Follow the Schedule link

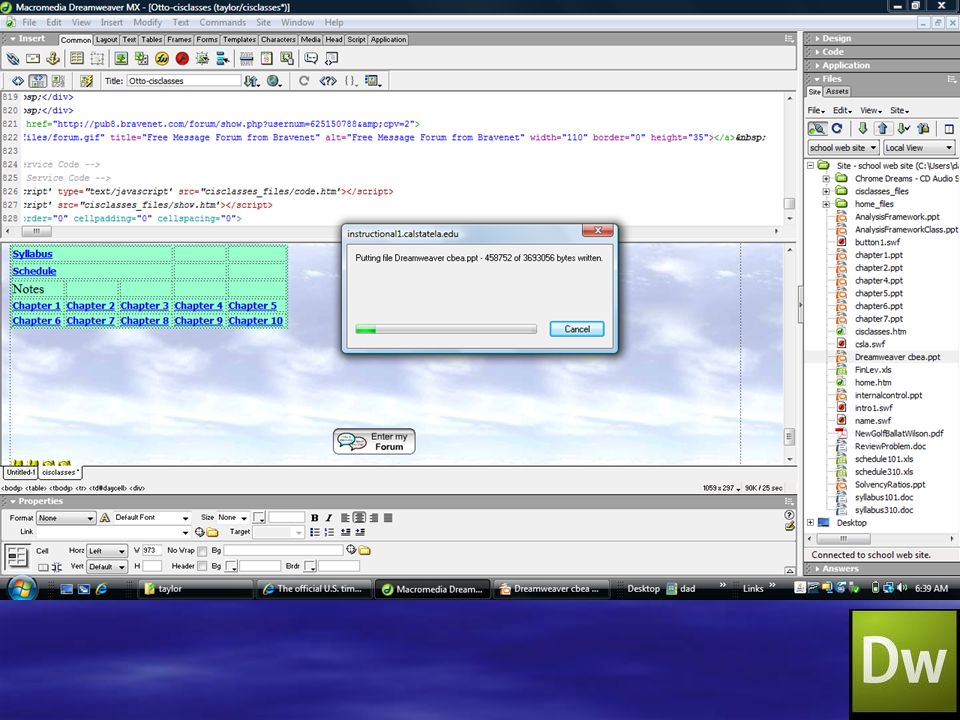point(34,271)
